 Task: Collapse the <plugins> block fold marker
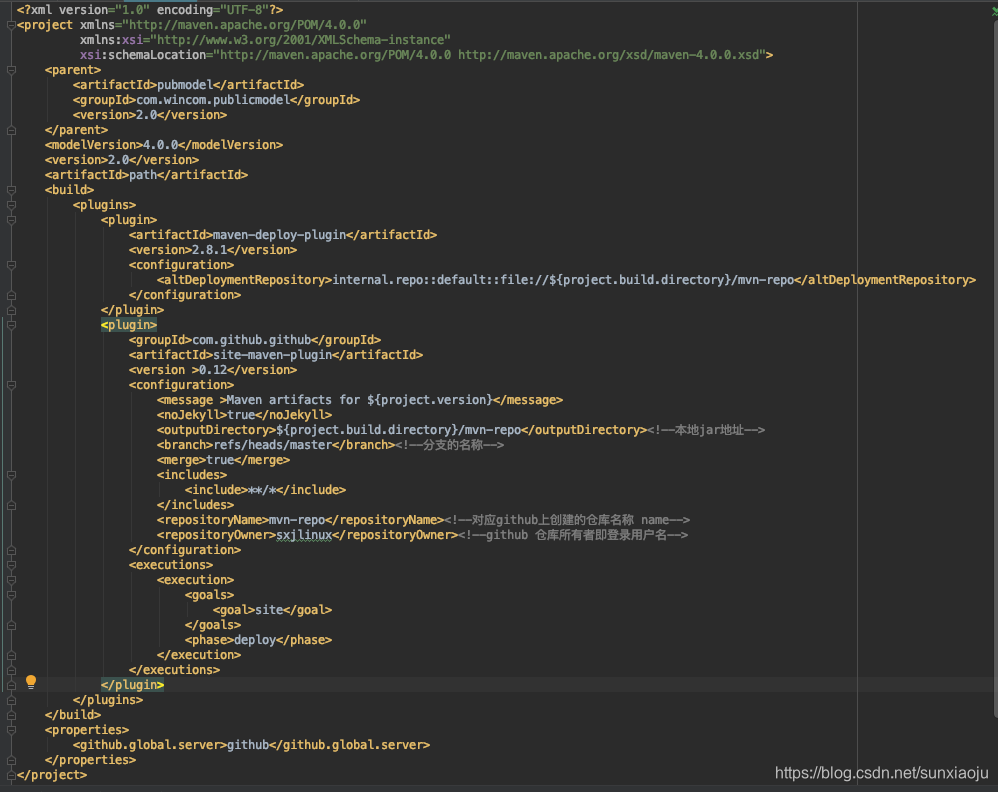tap(11, 205)
